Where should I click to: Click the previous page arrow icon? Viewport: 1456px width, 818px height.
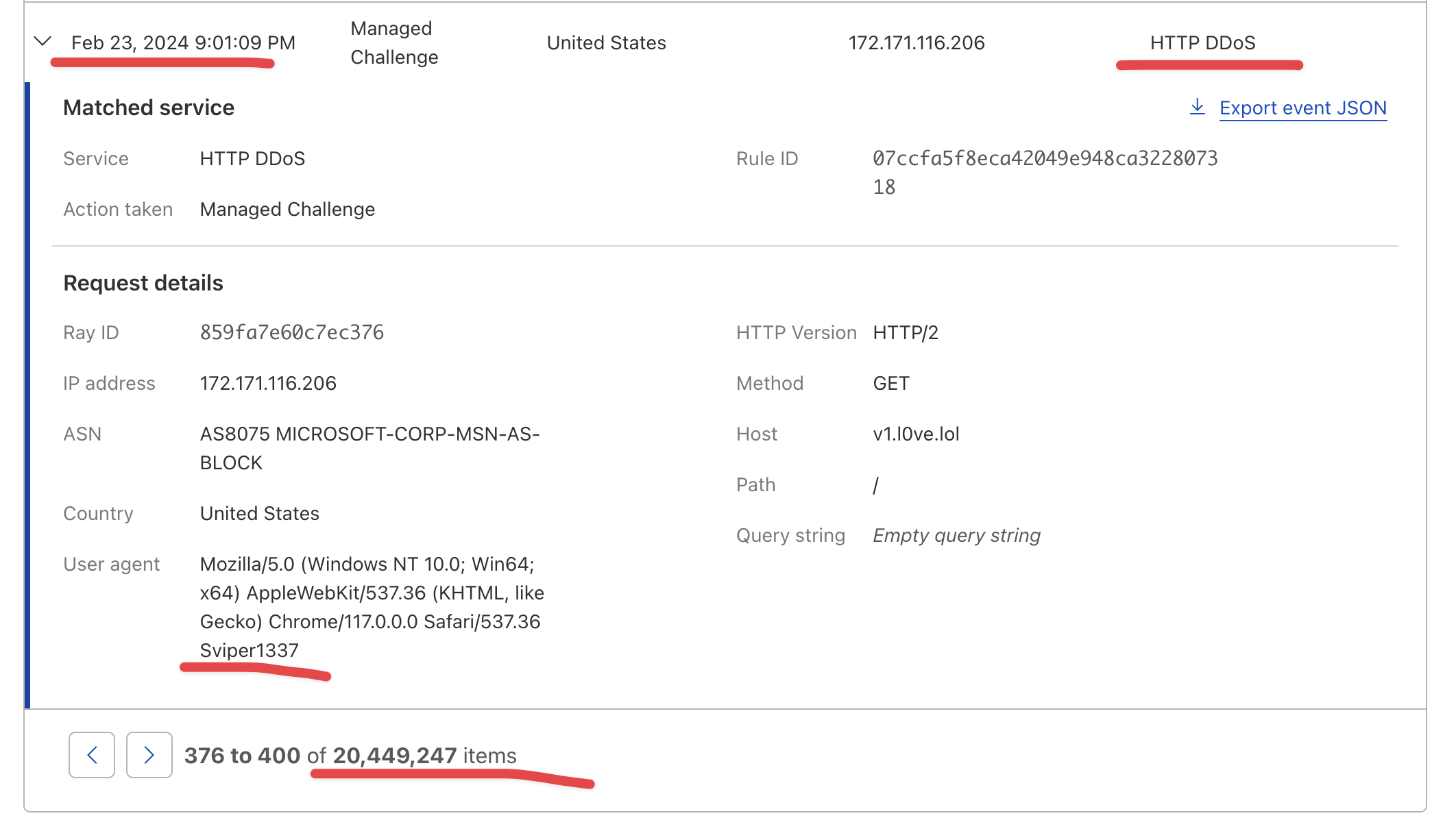(x=92, y=755)
